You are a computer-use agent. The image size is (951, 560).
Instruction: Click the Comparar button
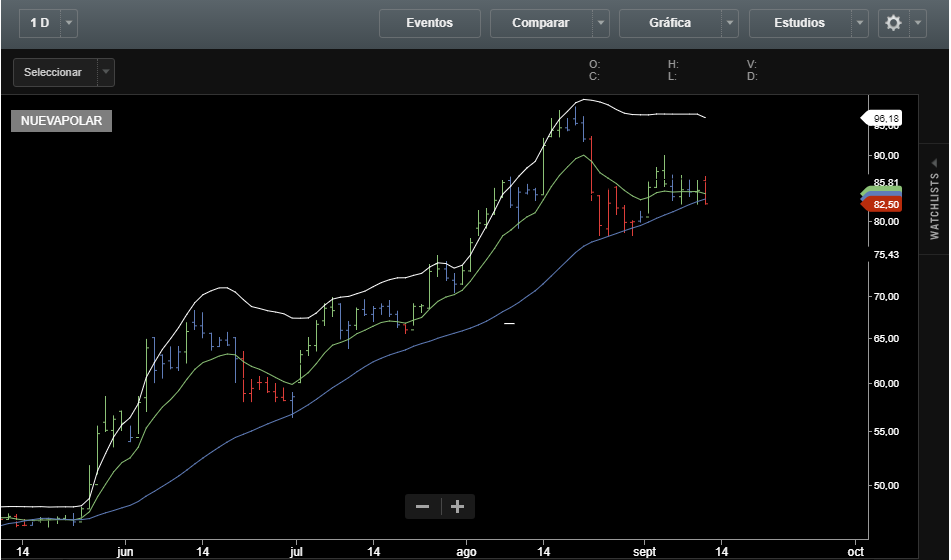540,23
